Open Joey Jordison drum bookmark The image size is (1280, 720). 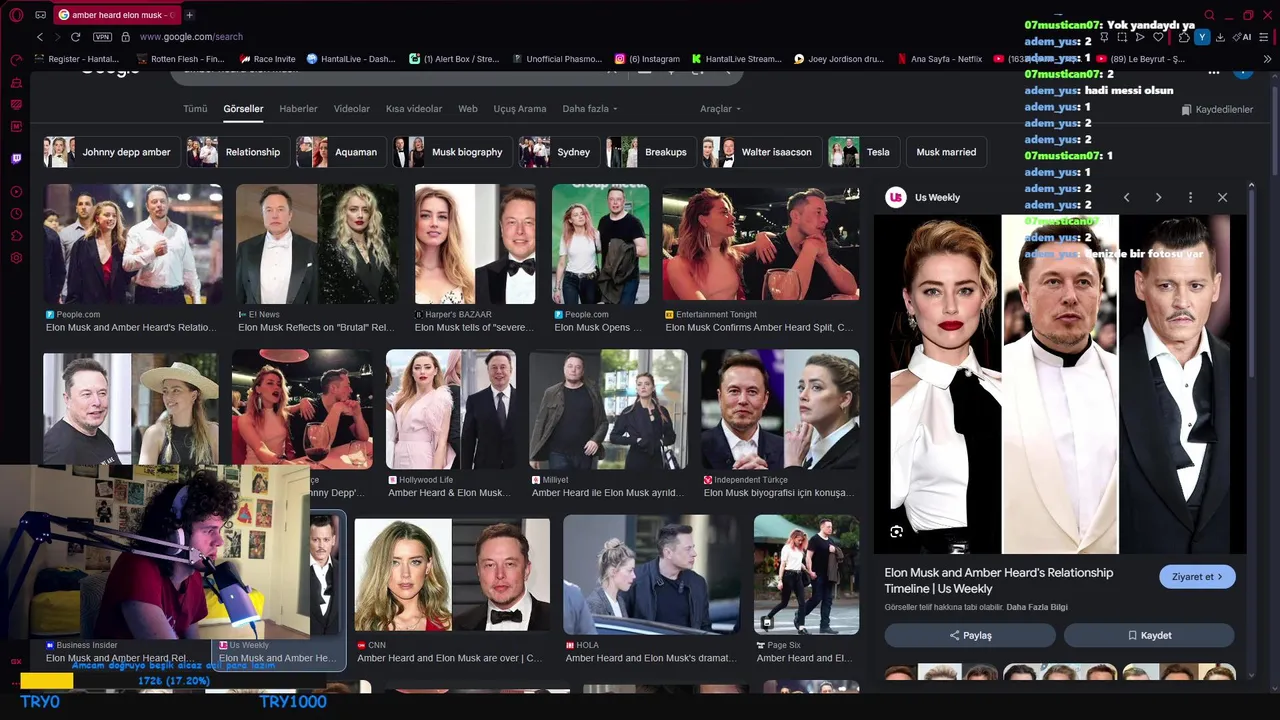point(838,59)
